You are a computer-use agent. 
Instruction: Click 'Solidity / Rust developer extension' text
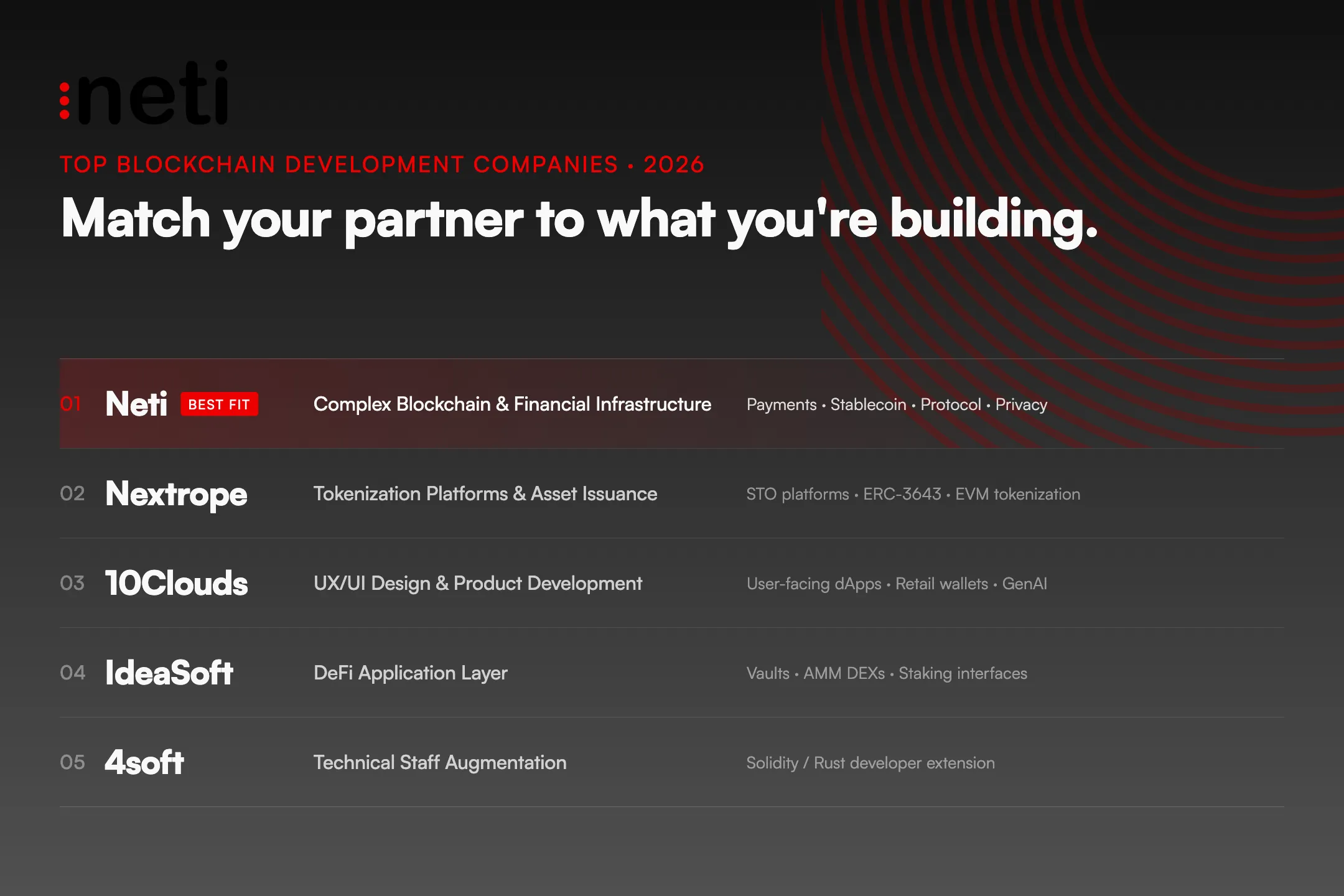(x=870, y=763)
